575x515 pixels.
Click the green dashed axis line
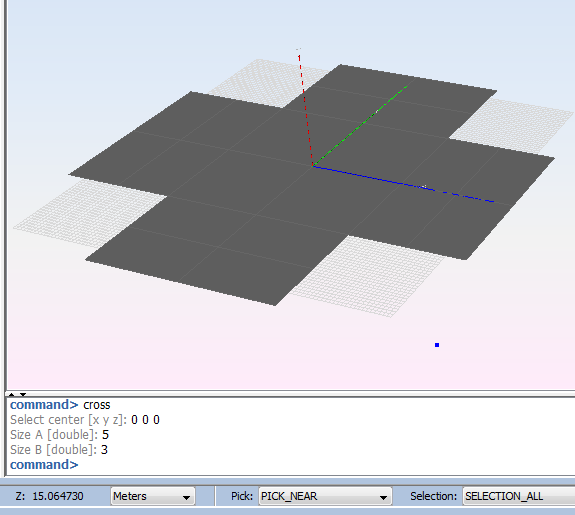point(360,126)
